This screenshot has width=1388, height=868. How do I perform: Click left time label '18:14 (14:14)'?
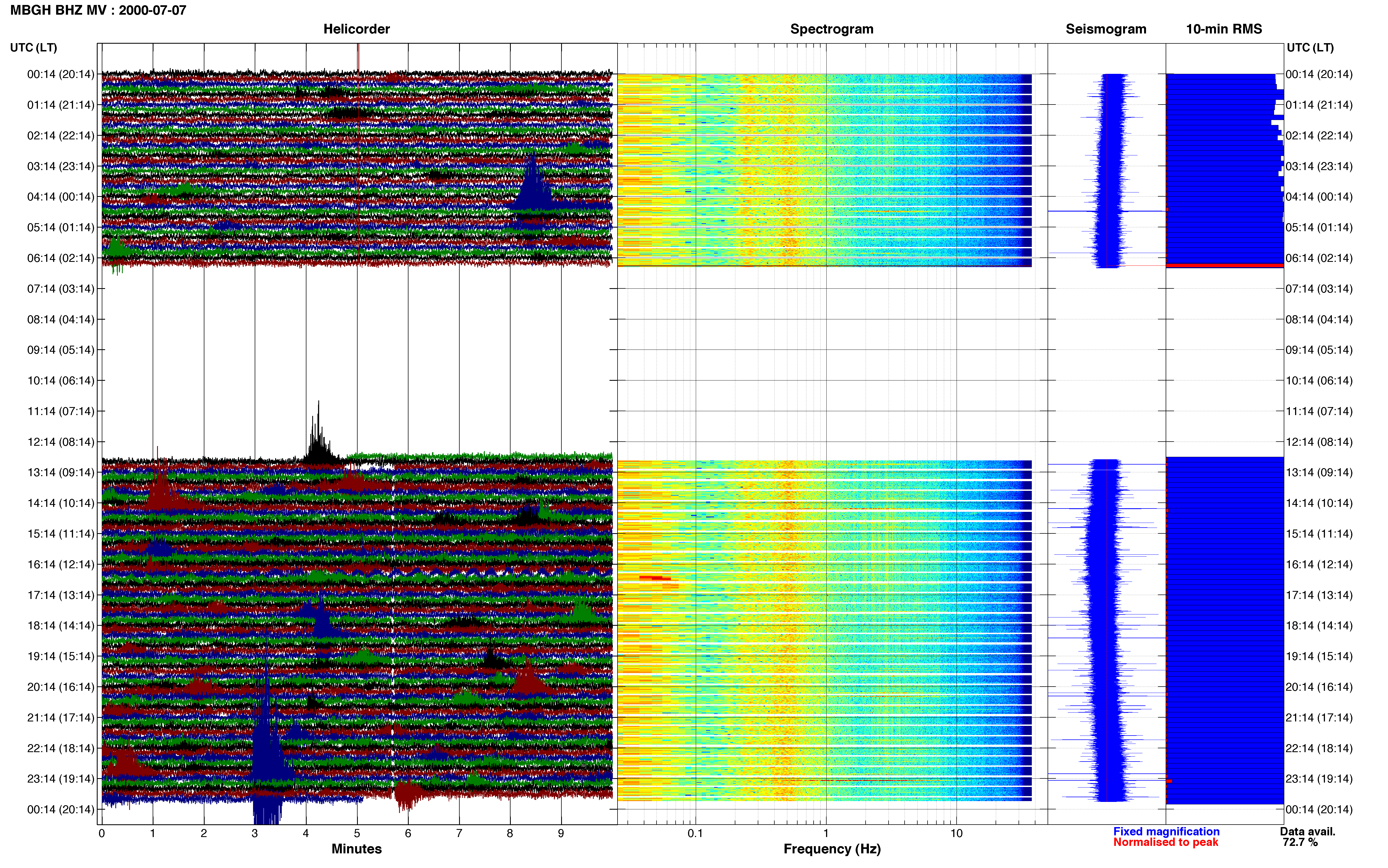(x=61, y=626)
